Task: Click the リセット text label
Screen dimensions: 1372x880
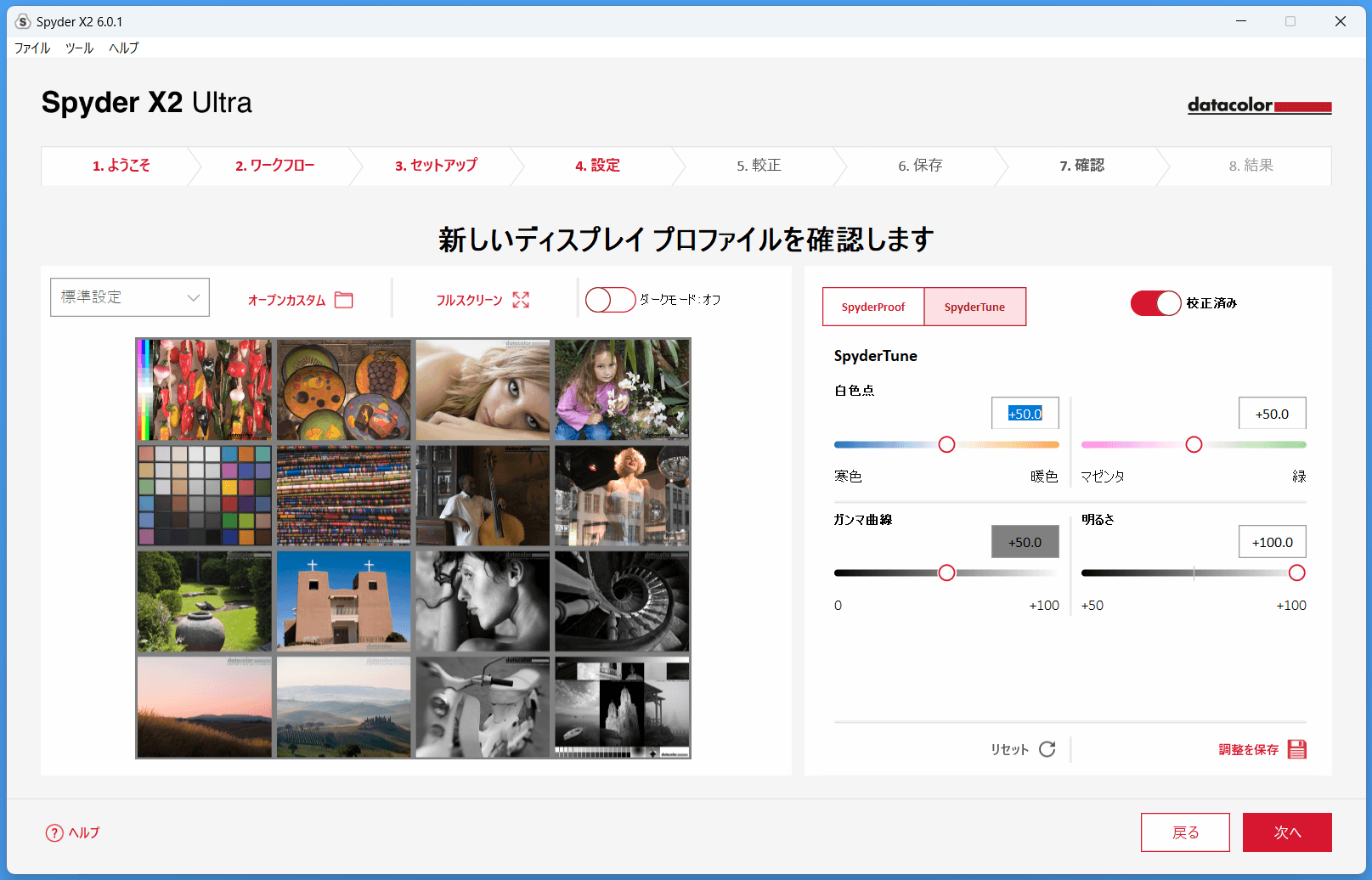Action: coord(1009,749)
